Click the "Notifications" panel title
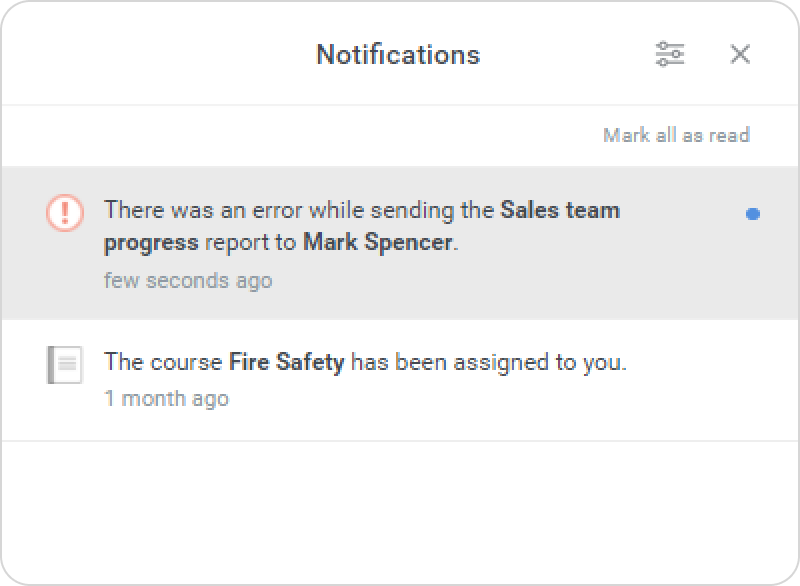 click(x=398, y=54)
